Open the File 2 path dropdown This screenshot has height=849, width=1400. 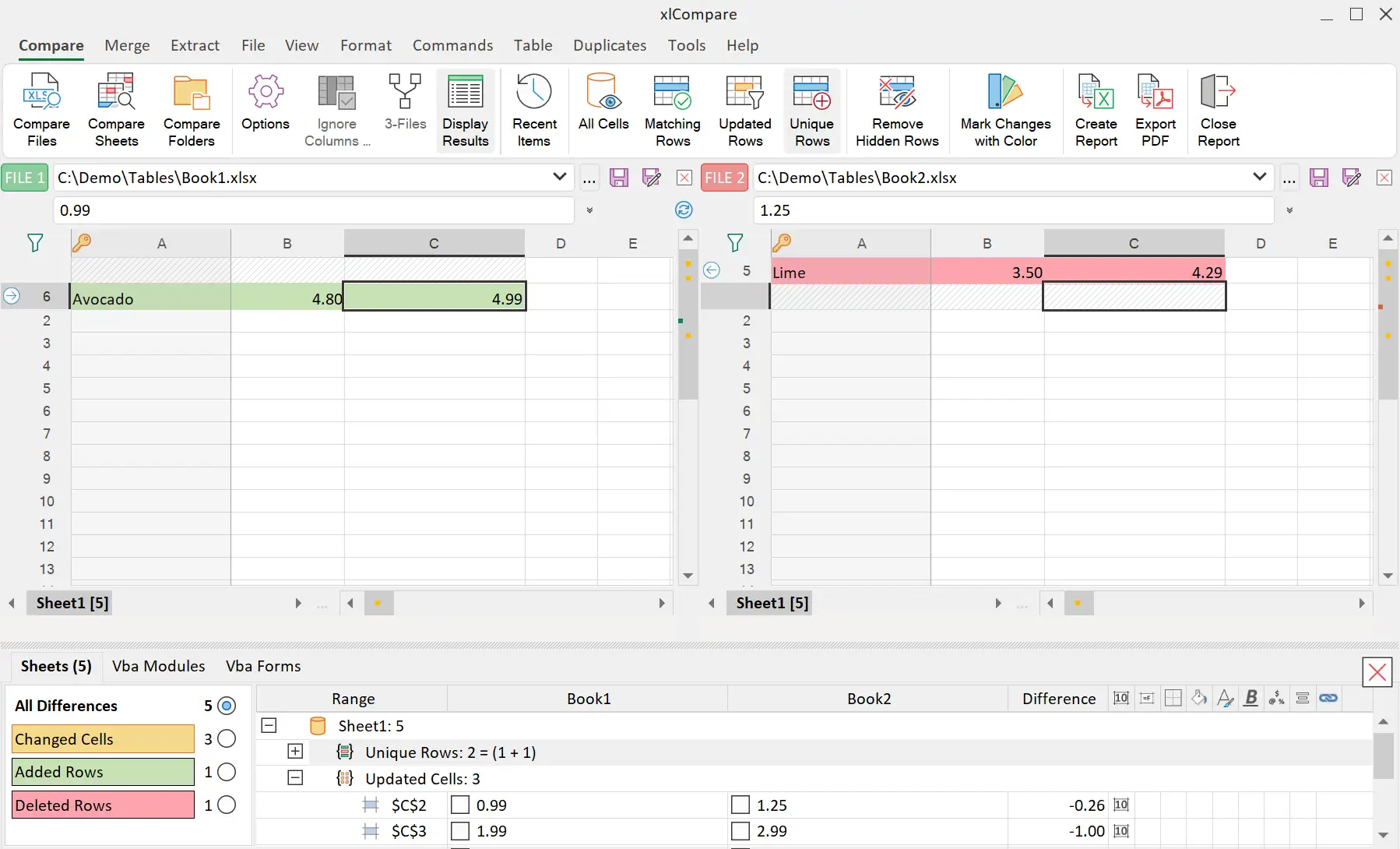click(1259, 177)
